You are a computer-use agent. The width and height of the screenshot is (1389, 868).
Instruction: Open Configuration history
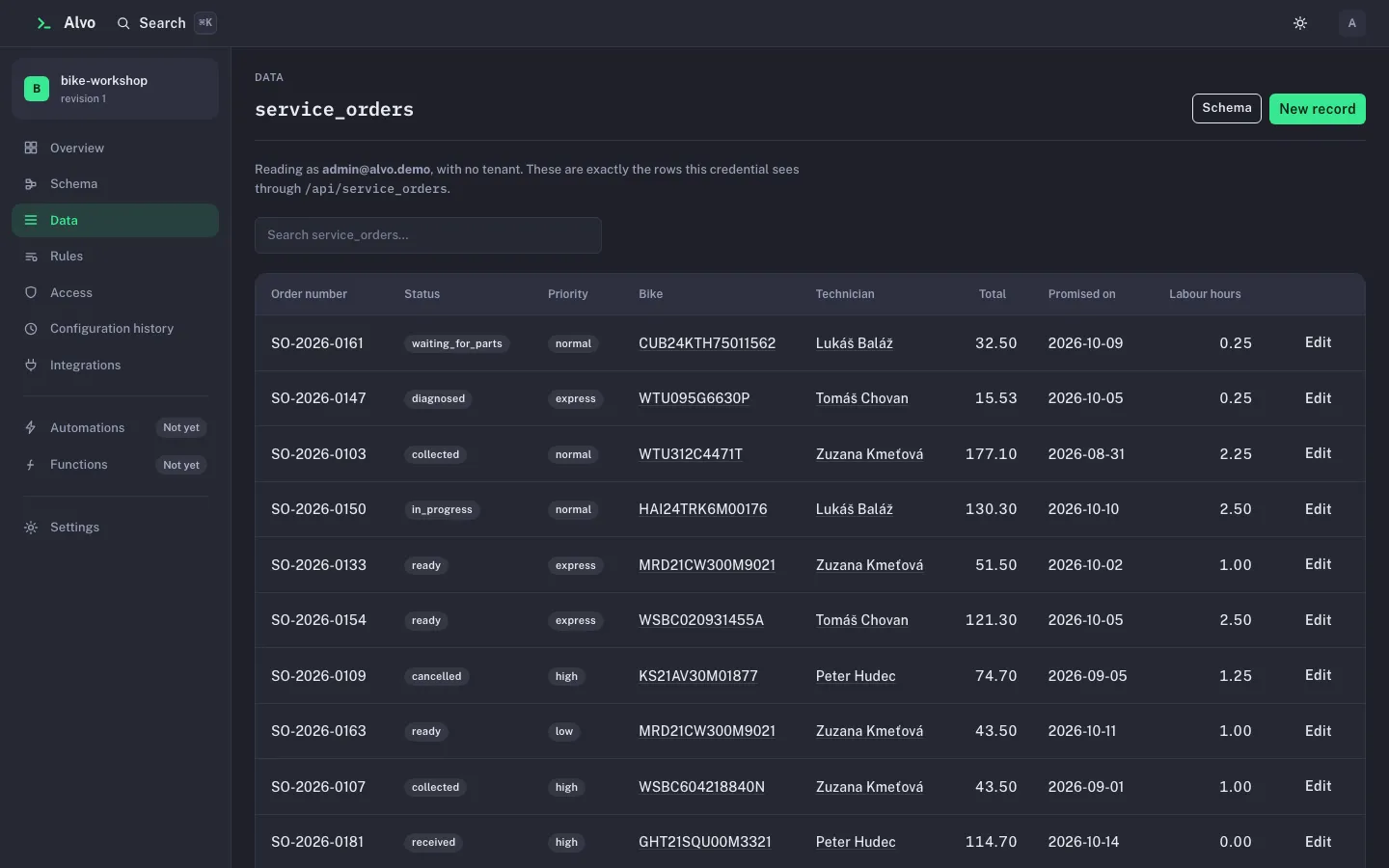click(x=115, y=329)
